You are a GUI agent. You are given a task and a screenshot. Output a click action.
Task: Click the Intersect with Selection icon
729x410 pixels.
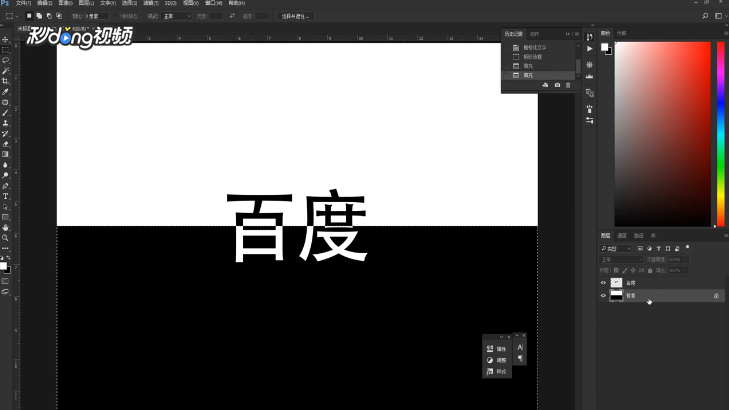click(59, 16)
